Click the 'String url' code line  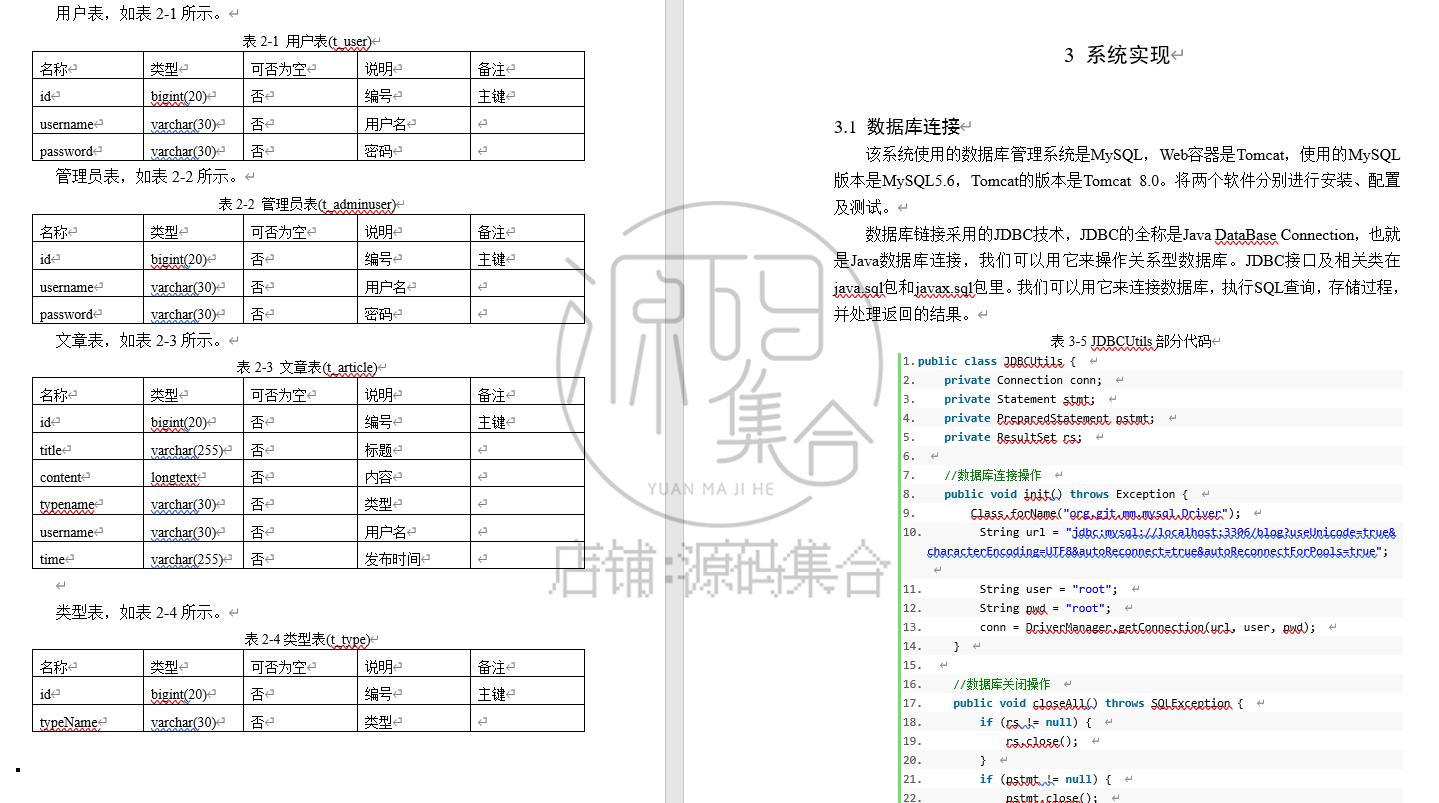tap(1161, 541)
